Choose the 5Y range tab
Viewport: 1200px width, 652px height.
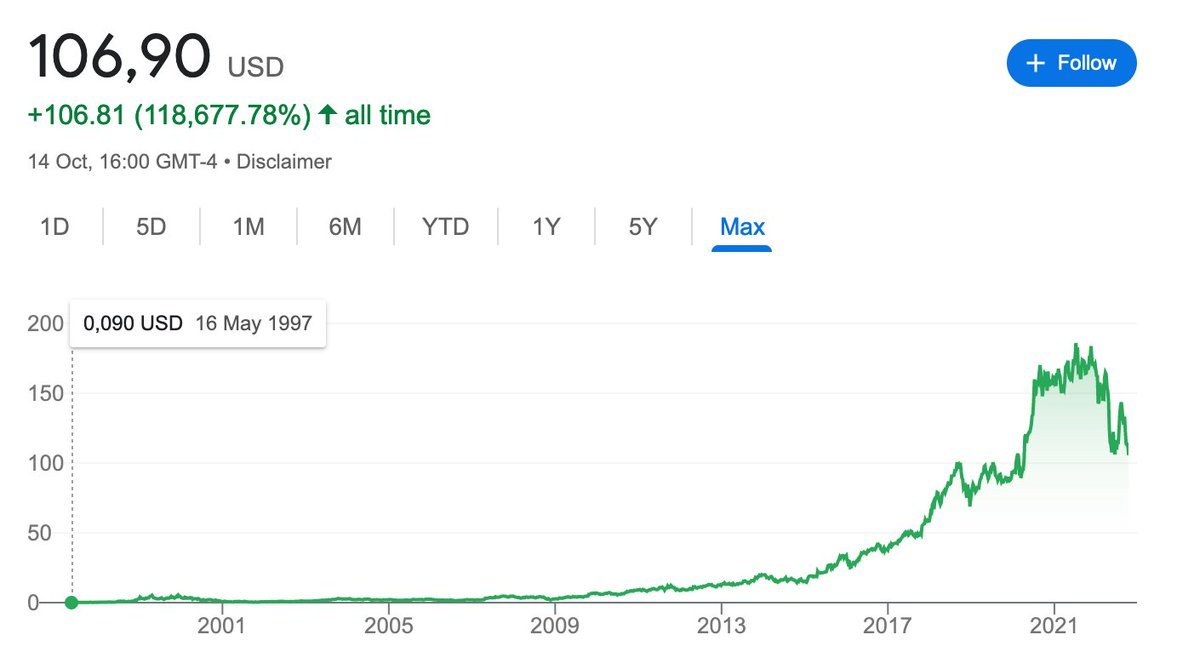point(643,227)
